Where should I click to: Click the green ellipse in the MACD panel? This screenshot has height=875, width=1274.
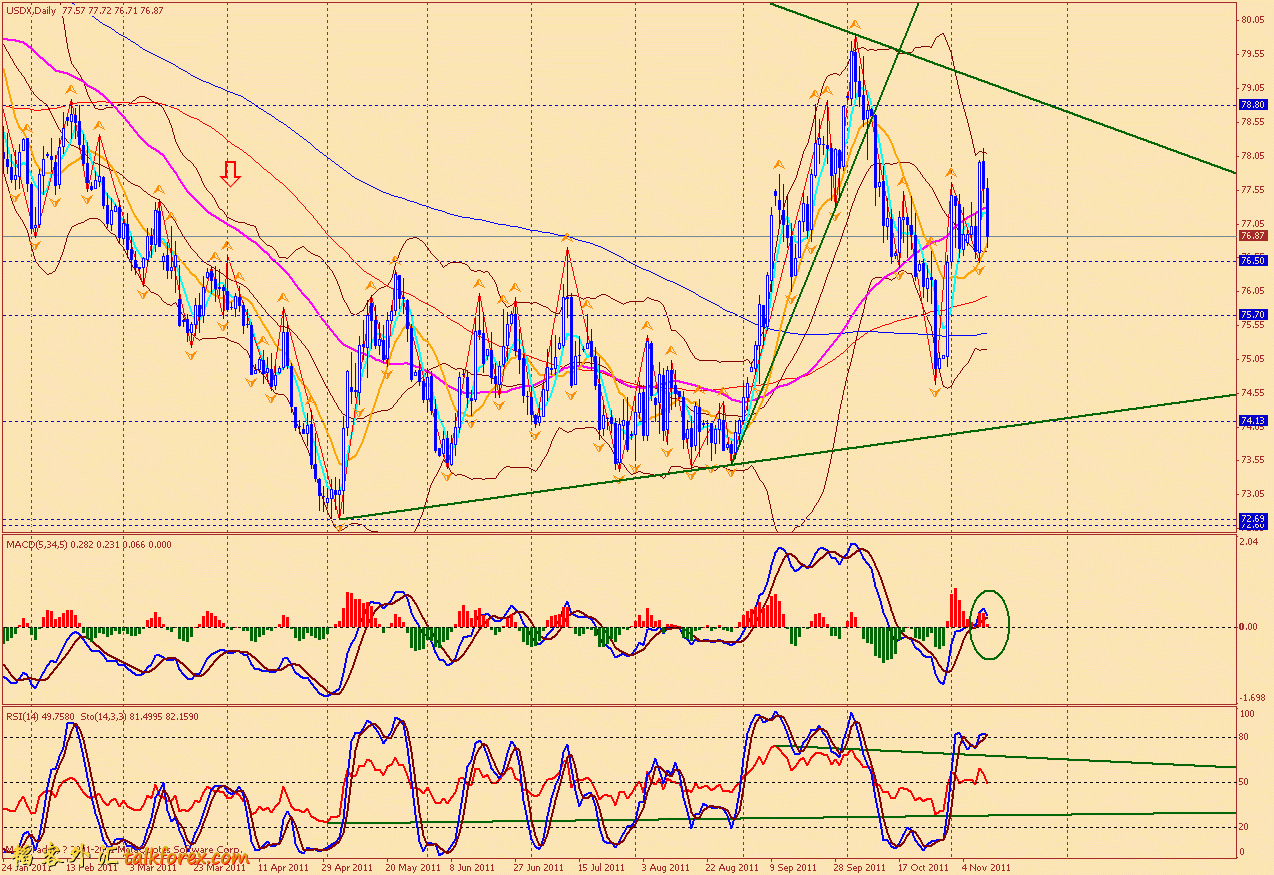coord(989,624)
